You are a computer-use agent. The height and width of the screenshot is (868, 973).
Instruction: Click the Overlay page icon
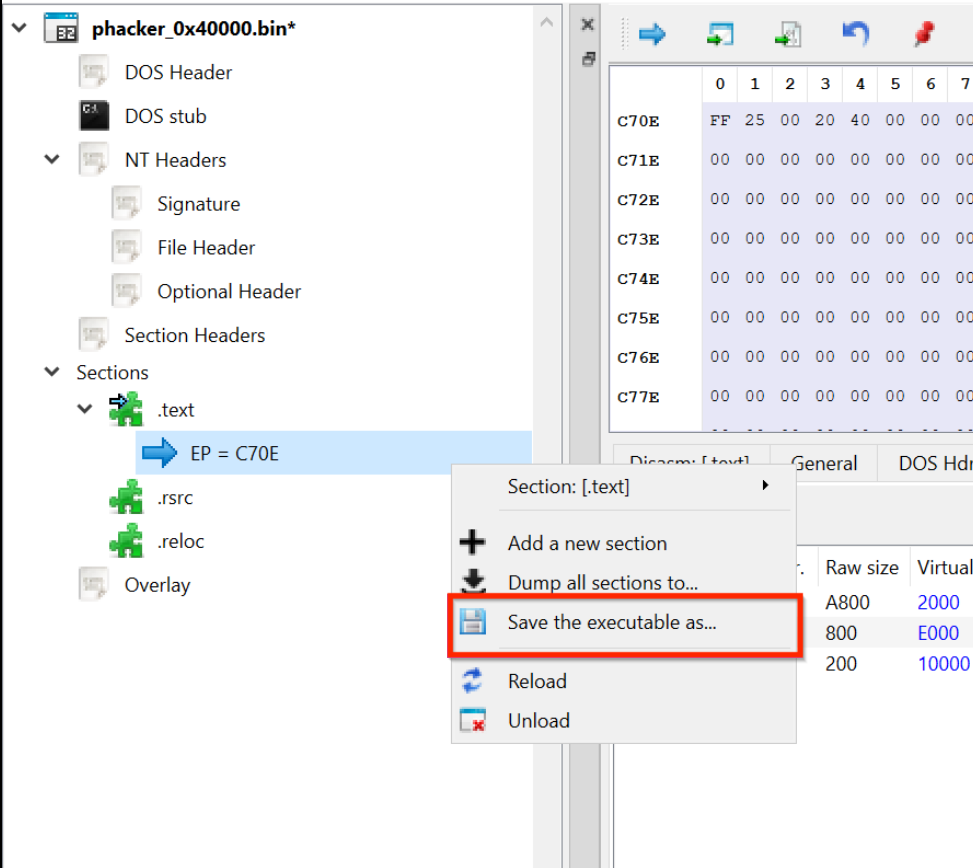pos(94,584)
